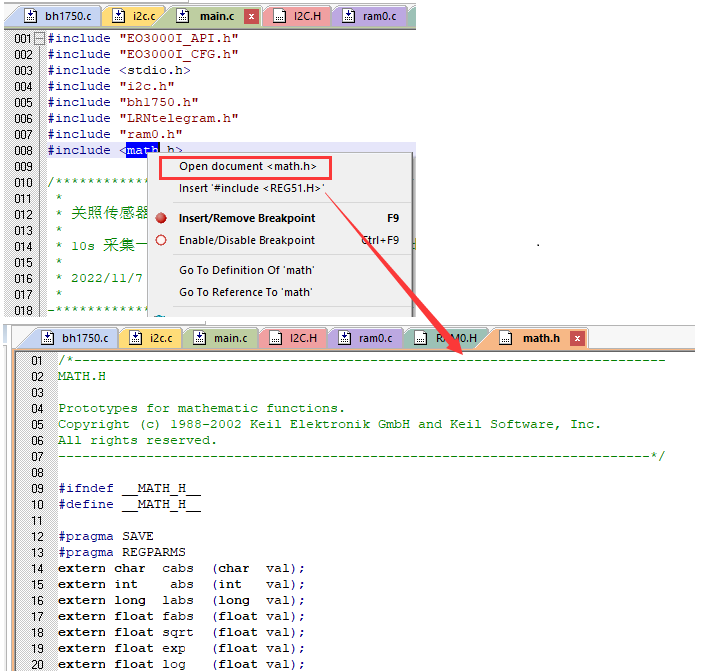The width and height of the screenshot is (704, 672).
Task: Close the math.h tab with the red X
Action: coord(578,338)
